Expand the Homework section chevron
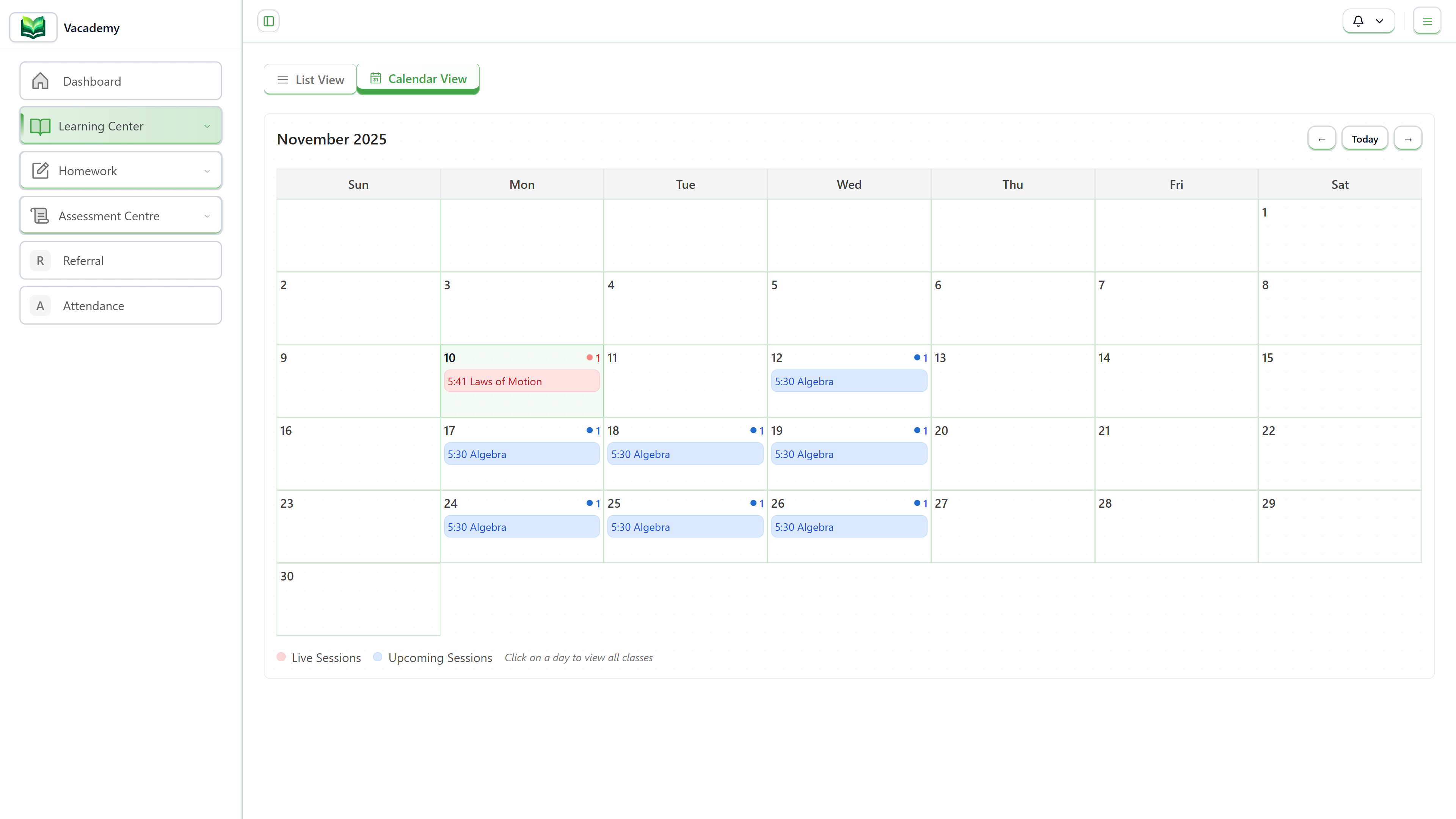 207,170
